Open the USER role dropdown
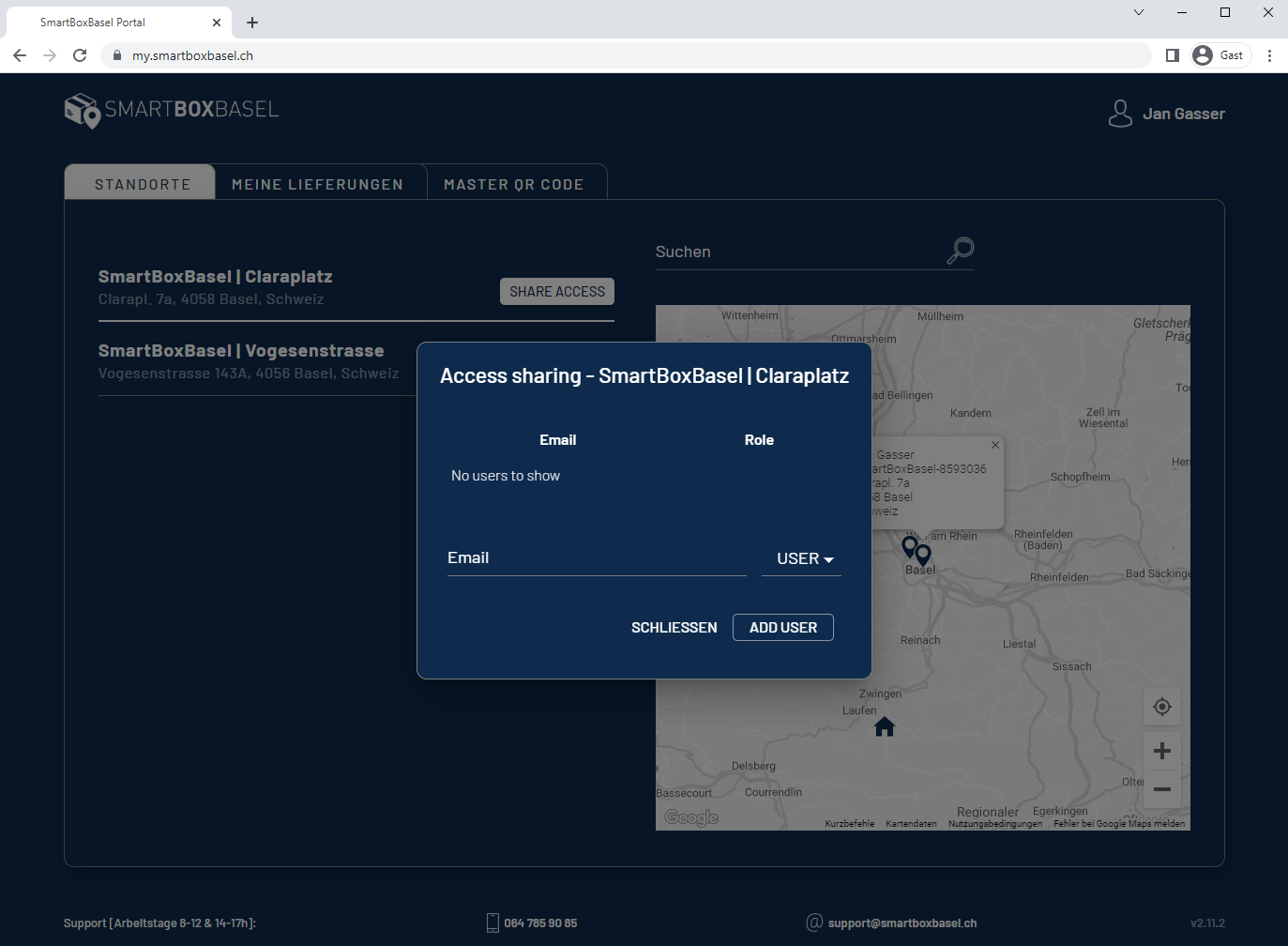1288x946 pixels. 802,558
